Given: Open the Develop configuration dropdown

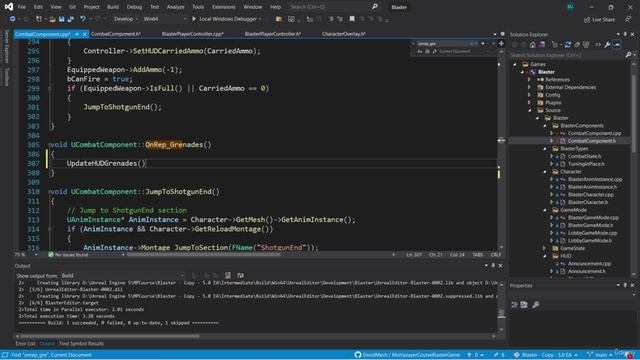Looking at the screenshot, I should tap(125, 19).
